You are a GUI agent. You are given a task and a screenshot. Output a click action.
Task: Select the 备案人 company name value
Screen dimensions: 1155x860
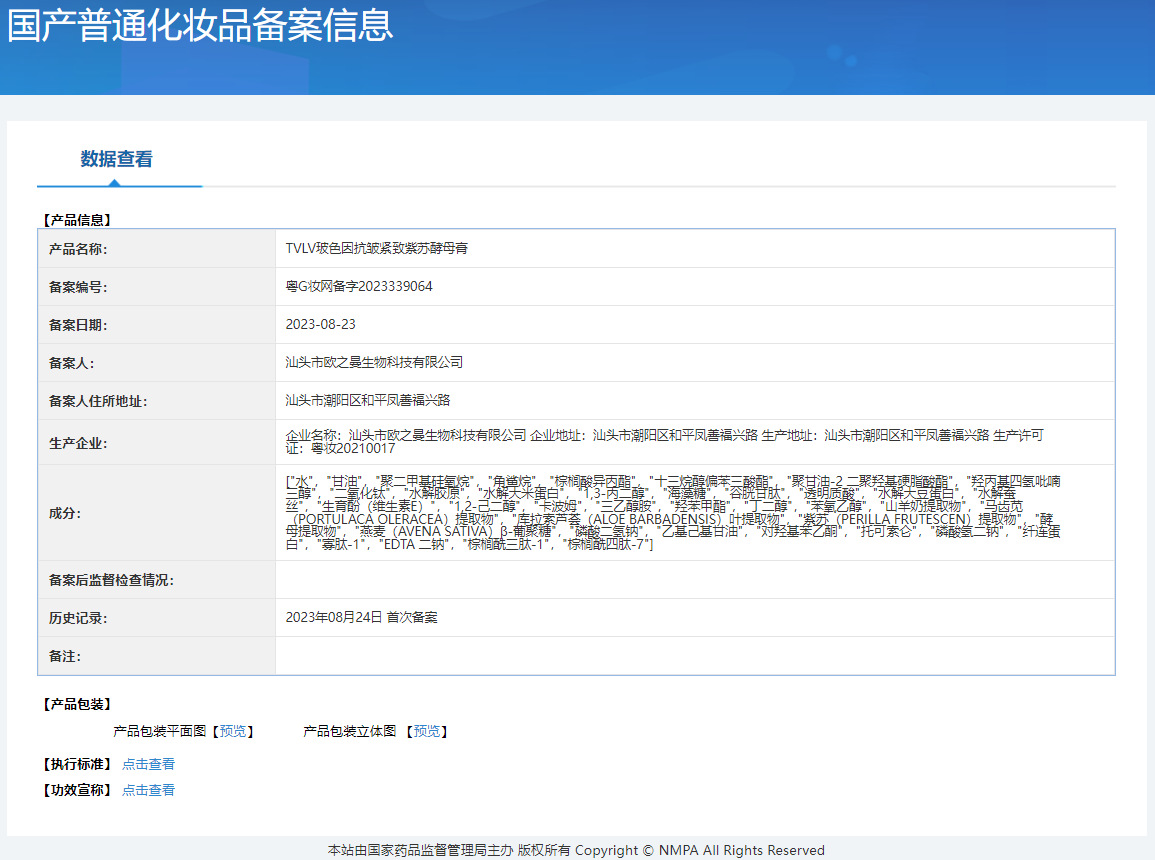coord(374,362)
